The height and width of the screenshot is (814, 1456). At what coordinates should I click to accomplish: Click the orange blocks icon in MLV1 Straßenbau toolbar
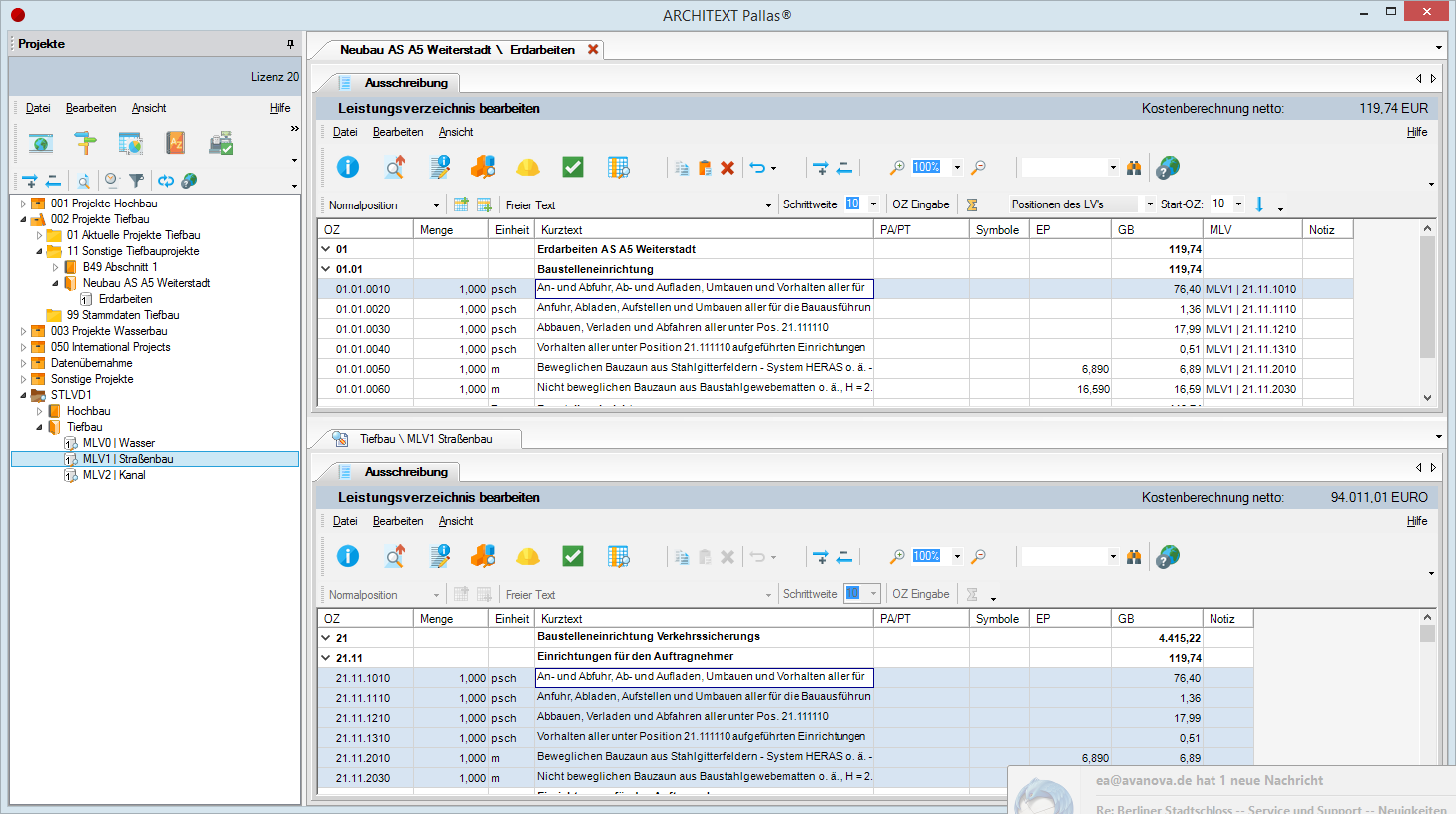(483, 556)
